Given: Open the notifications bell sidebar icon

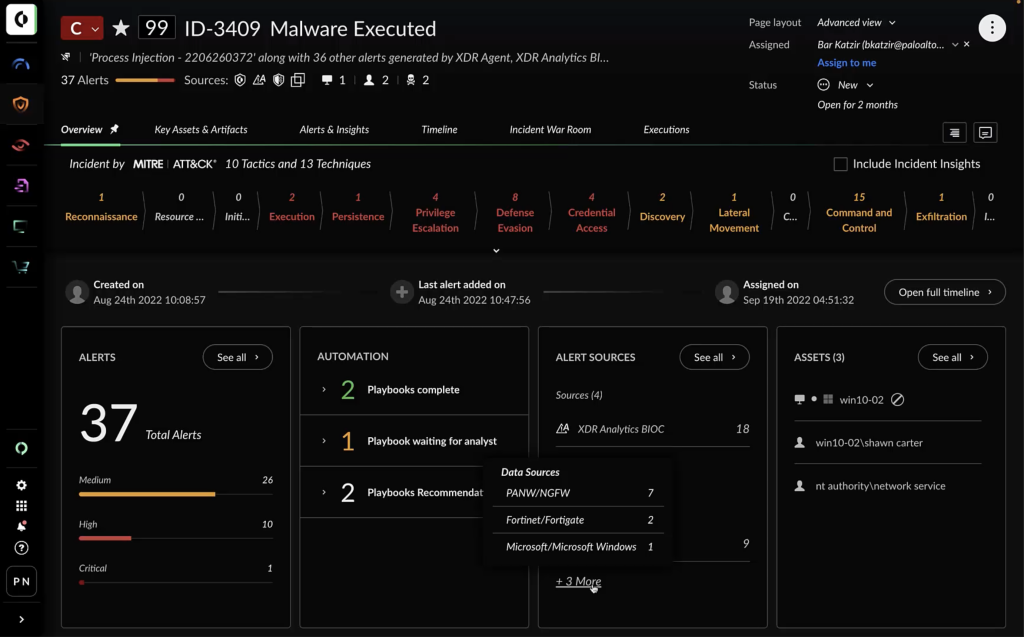Looking at the screenshot, I should [22, 526].
